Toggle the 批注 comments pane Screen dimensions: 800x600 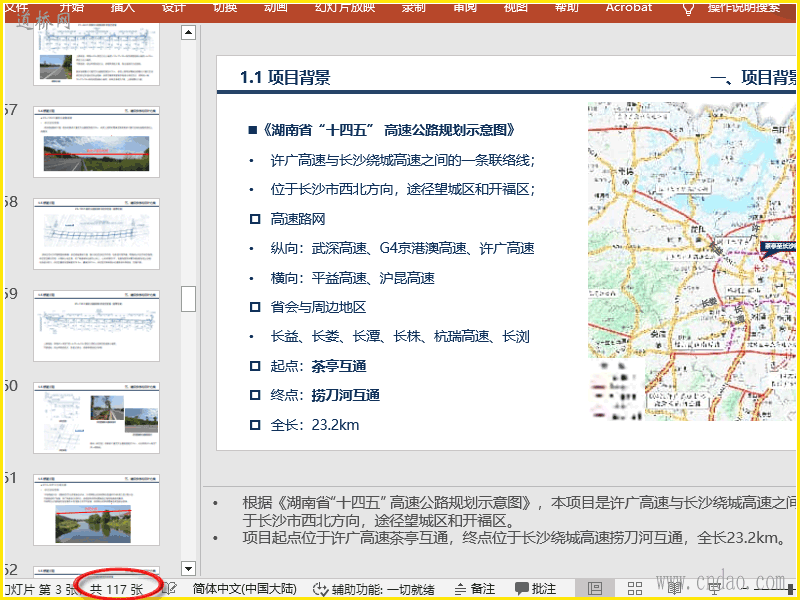(x=535, y=589)
